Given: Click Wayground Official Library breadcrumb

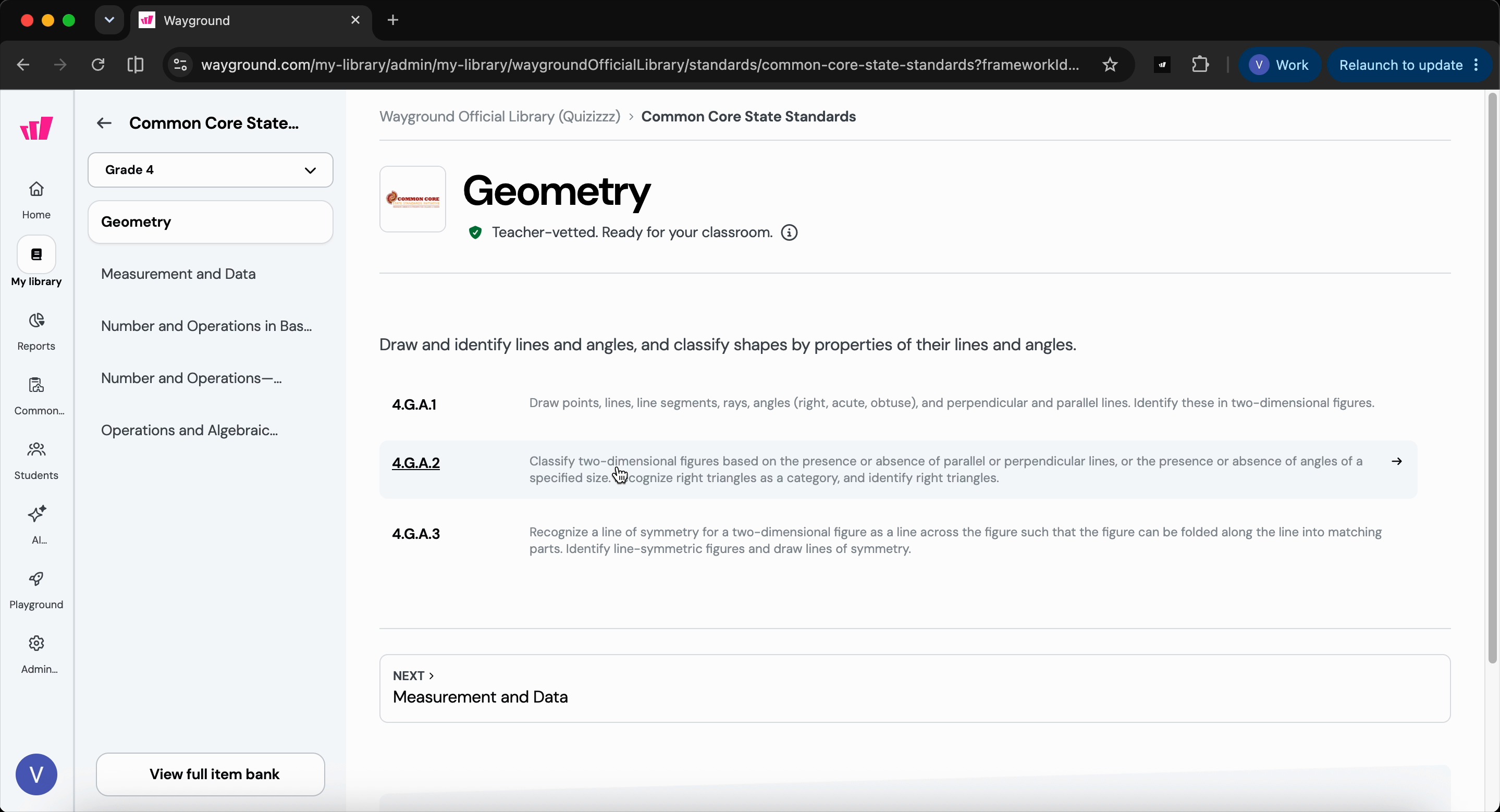Looking at the screenshot, I should 500,116.
